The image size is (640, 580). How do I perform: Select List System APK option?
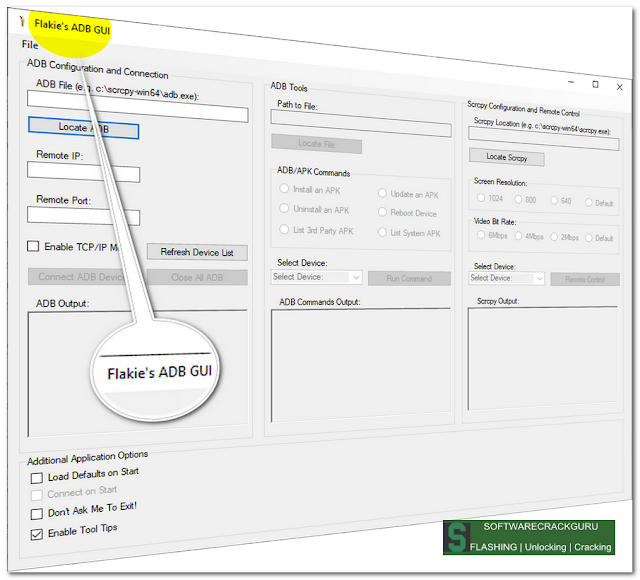[x=382, y=232]
